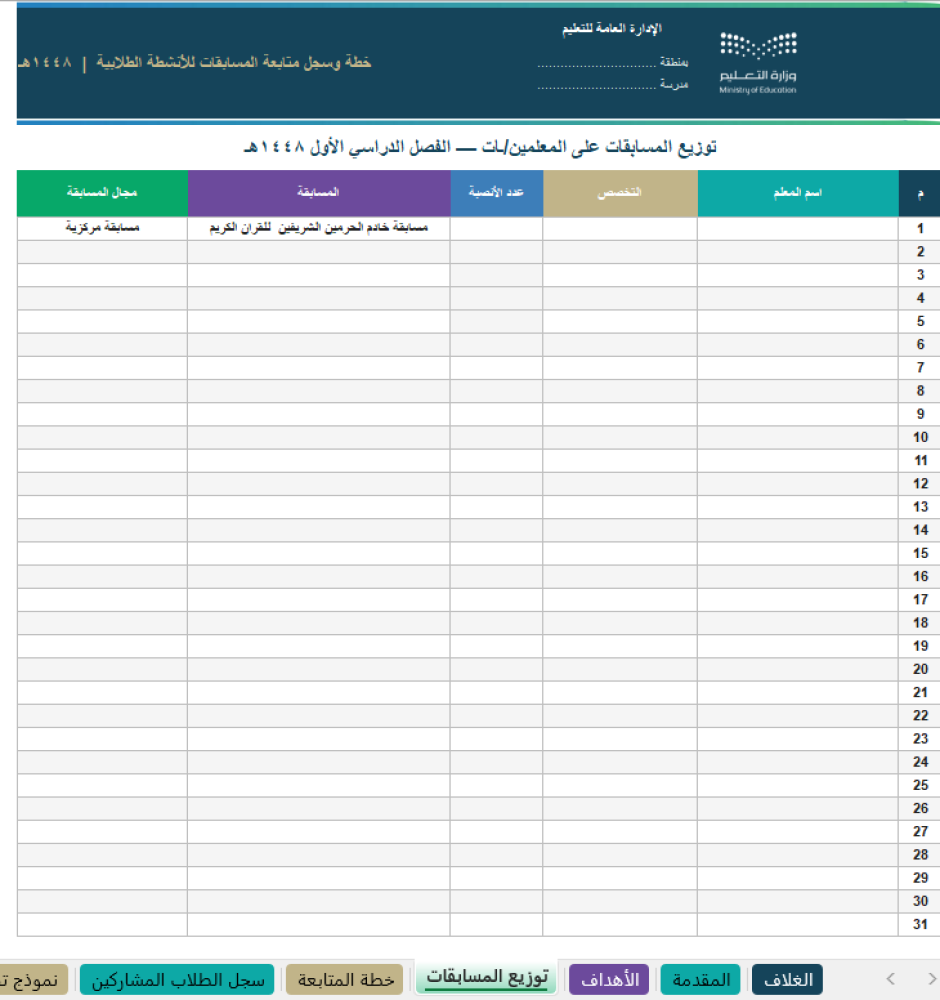Image resolution: width=940 pixels, height=1000 pixels.
Task: Open the سجل الطلاب المشاركين tab
Action: (x=177, y=979)
